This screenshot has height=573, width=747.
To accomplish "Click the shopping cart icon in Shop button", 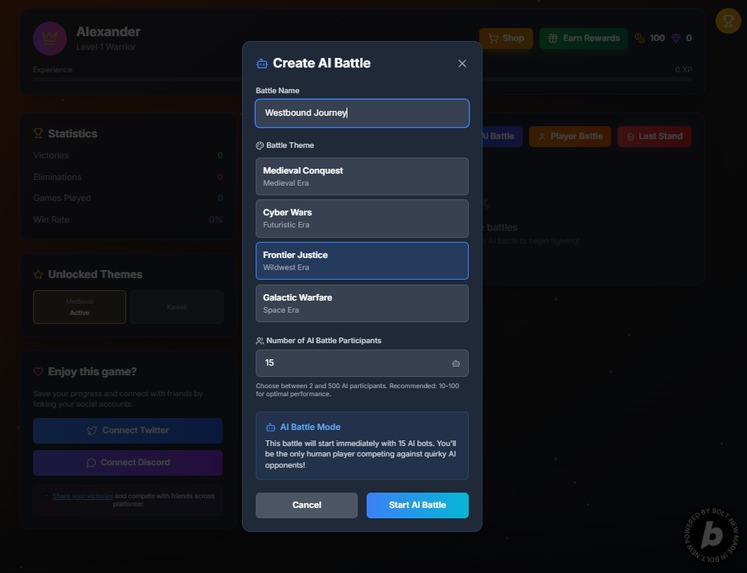I will 494,38.
